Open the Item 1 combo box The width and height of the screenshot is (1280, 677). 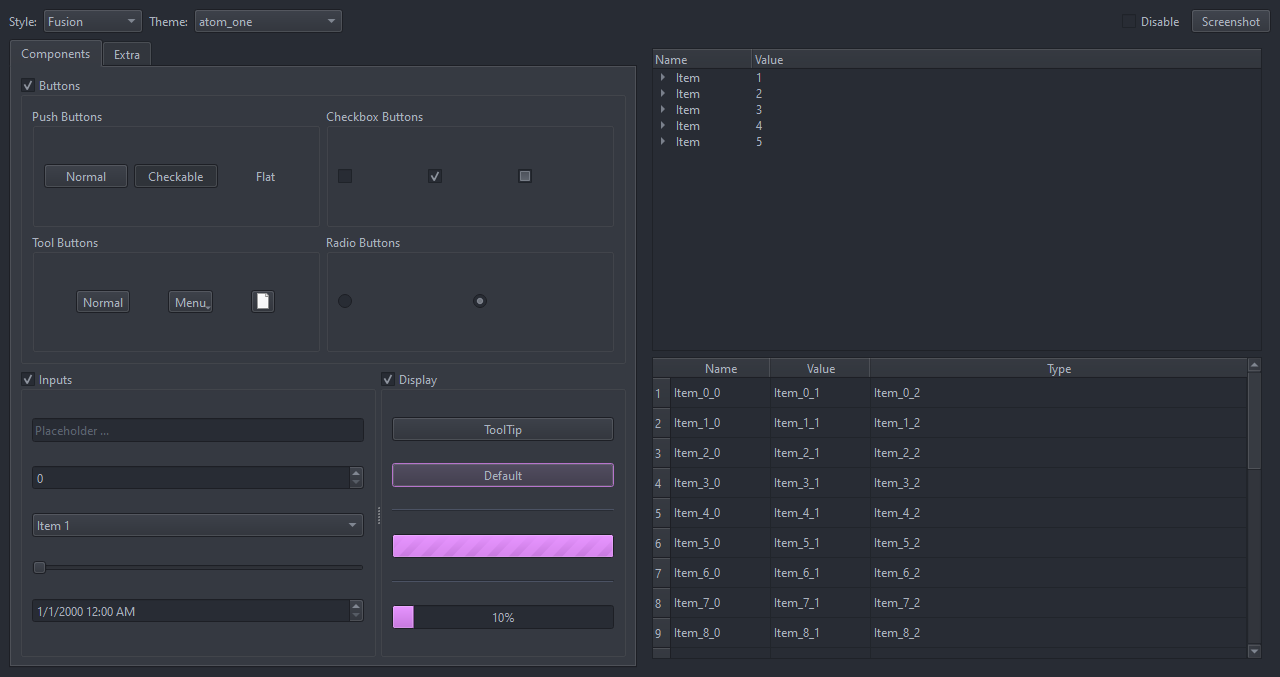197,526
